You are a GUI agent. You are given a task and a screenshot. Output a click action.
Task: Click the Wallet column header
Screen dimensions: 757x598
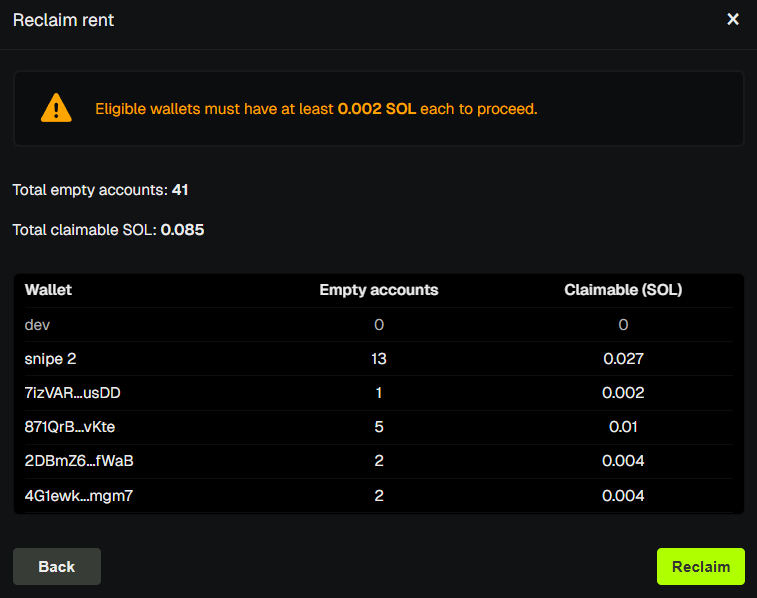(48, 290)
